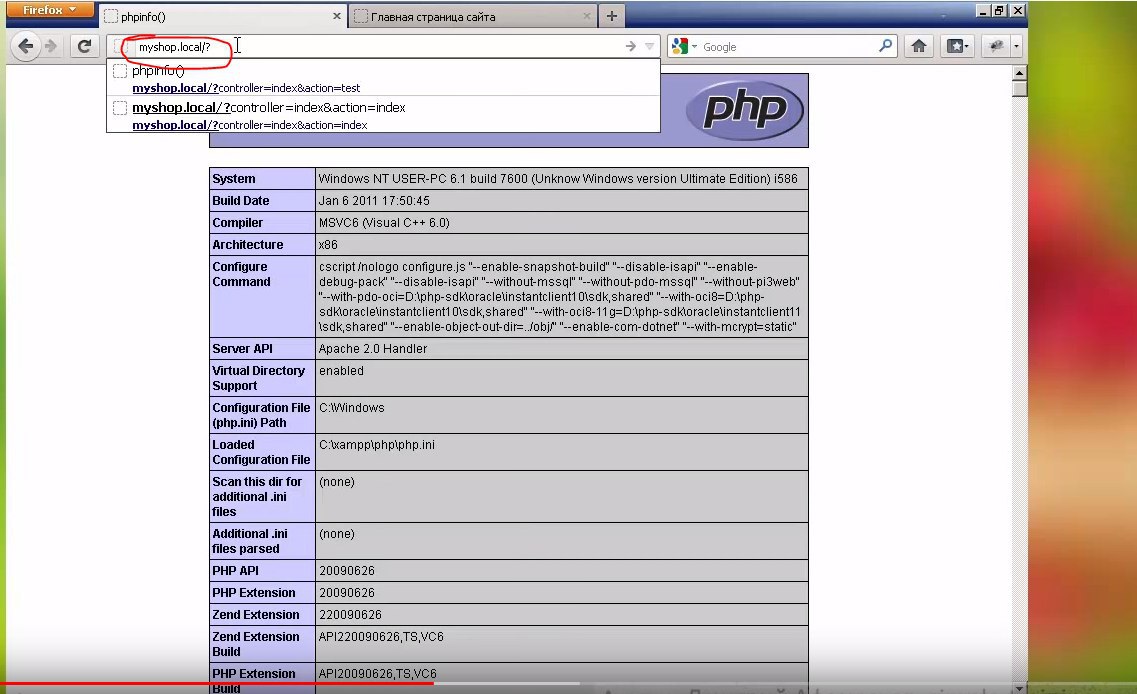1137x694 pixels.
Task: Click the Configure Command label
Action: click(x=241, y=274)
